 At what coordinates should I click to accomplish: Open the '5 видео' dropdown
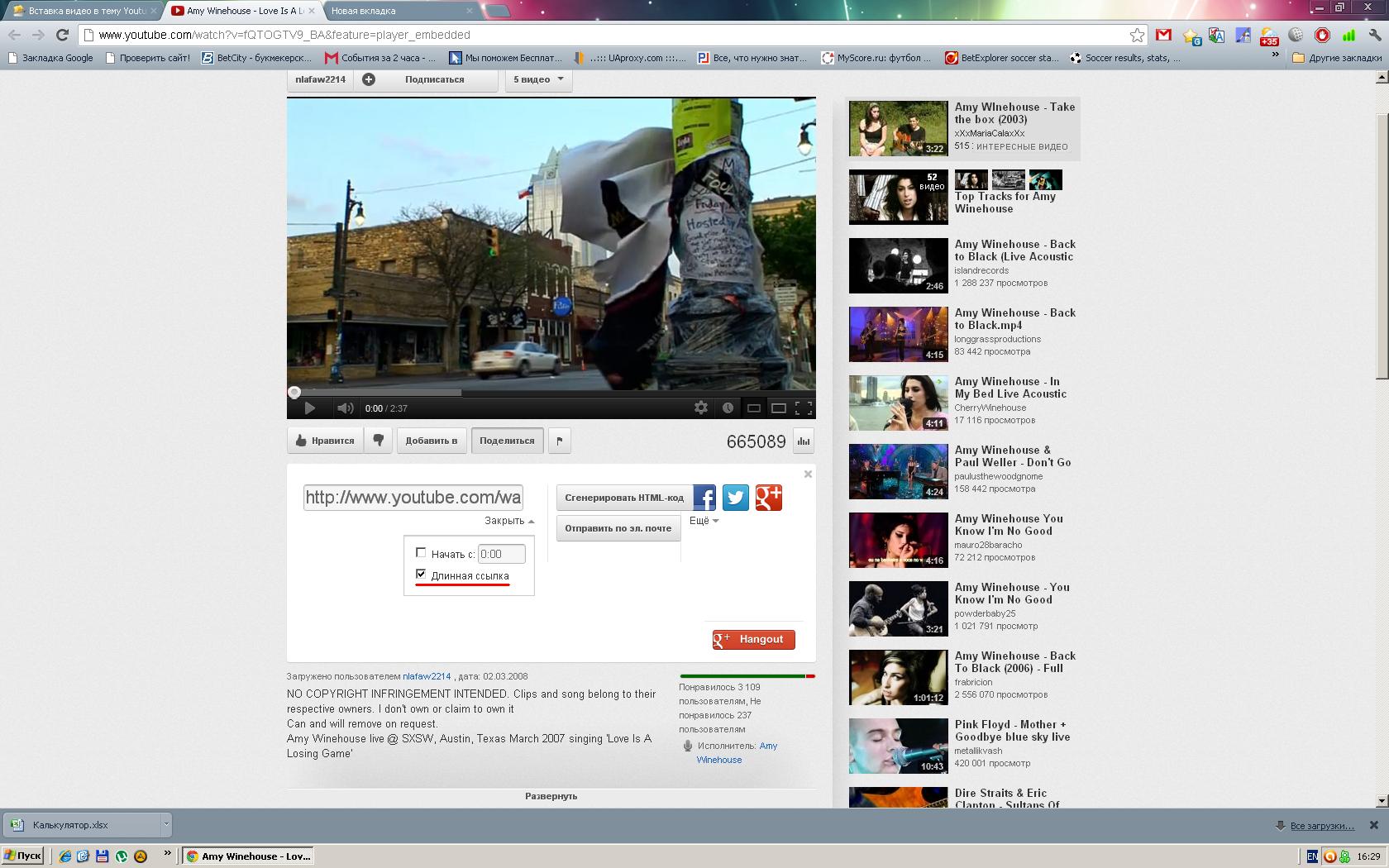(538, 79)
